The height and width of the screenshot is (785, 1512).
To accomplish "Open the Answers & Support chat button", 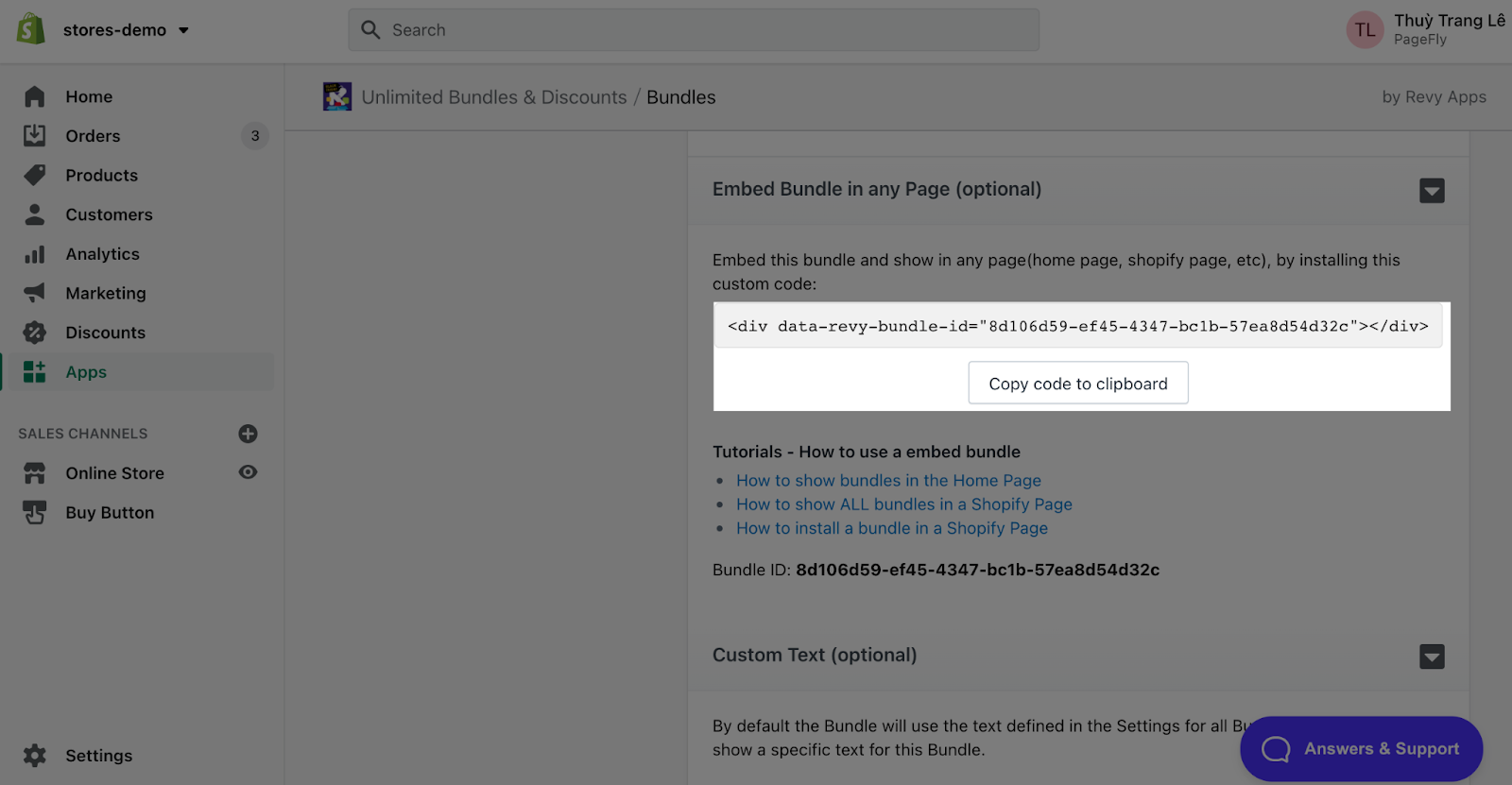I will (1361, 749).
